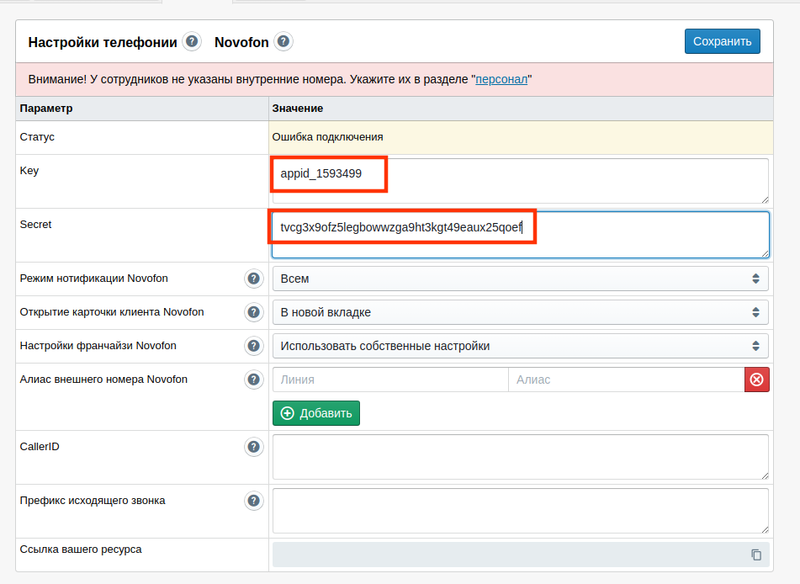This screenshot has width=800, height=584.
Task: Show help for CallerID
Action: pos(254,447)
